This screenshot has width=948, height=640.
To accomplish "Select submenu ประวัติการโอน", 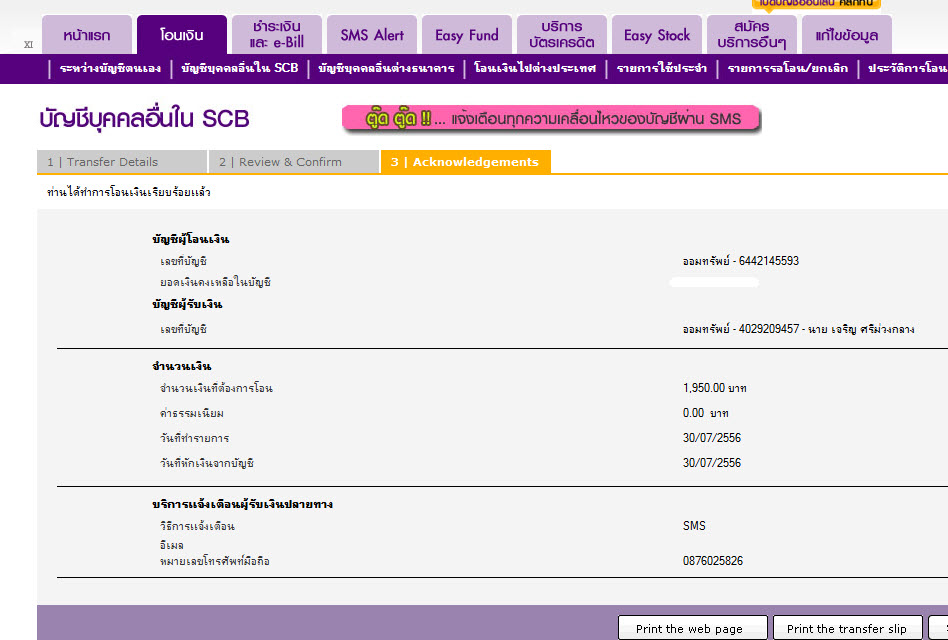I will (x=907, y=68).
